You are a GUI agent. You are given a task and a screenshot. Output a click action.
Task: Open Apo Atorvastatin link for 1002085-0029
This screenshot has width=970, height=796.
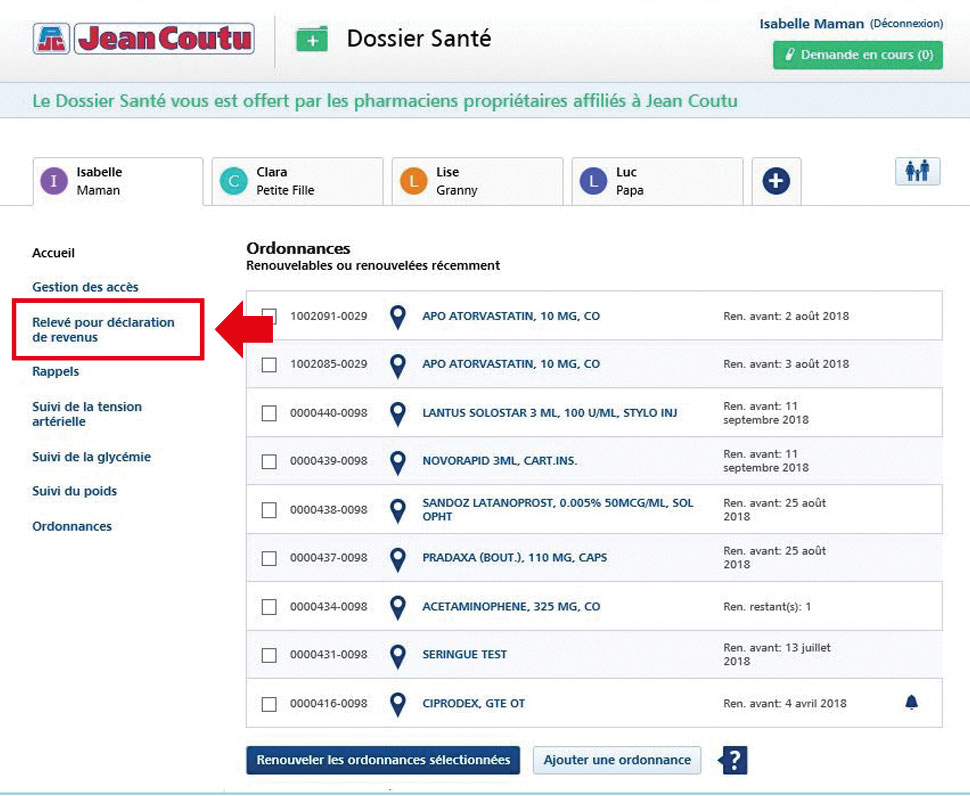click(511, 364)
